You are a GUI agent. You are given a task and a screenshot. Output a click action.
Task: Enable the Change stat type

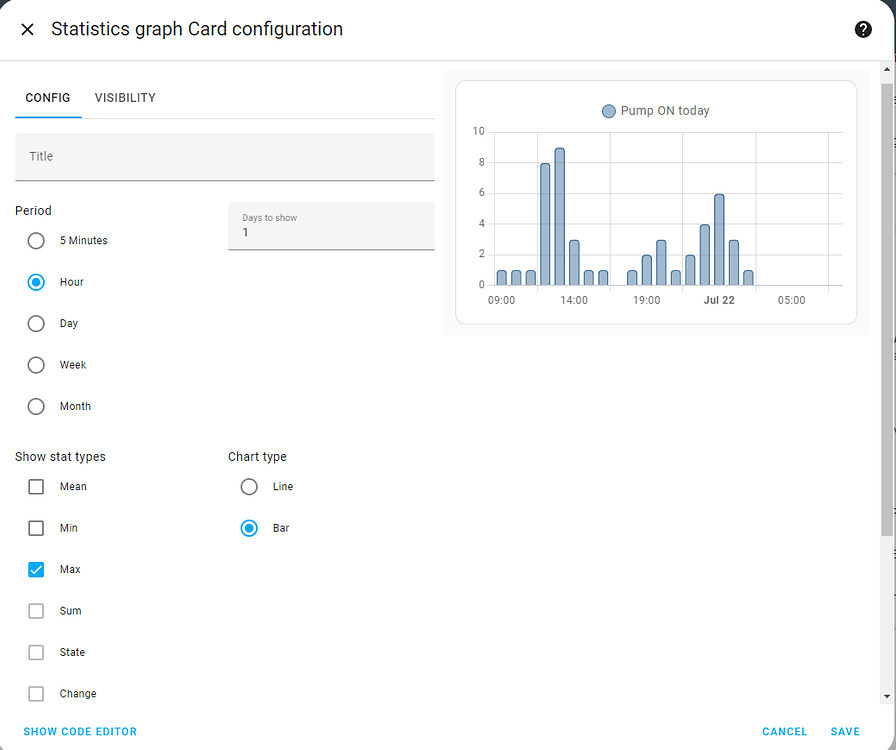pos(36,693)
